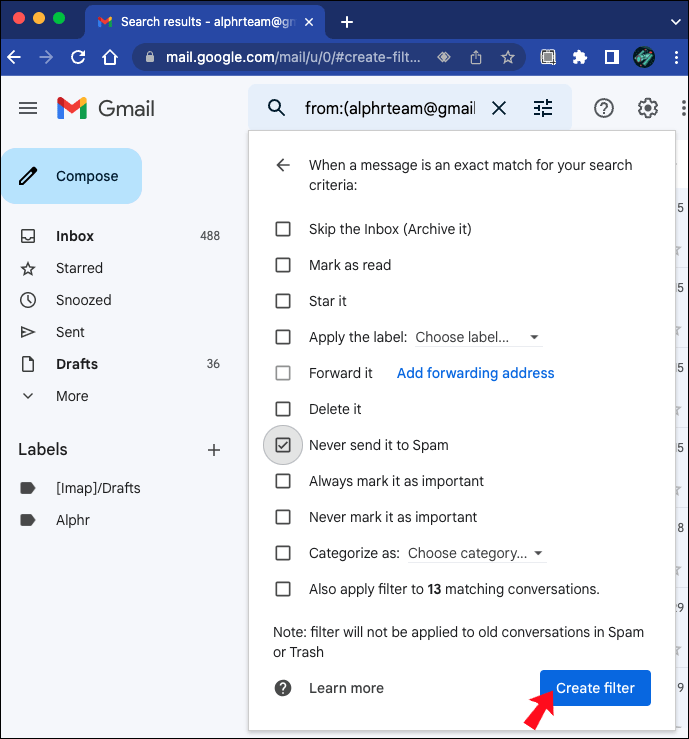689x739 pixels.
Task: Check Also apply filter to 13 matching conversations
Action: pos(283,589)
